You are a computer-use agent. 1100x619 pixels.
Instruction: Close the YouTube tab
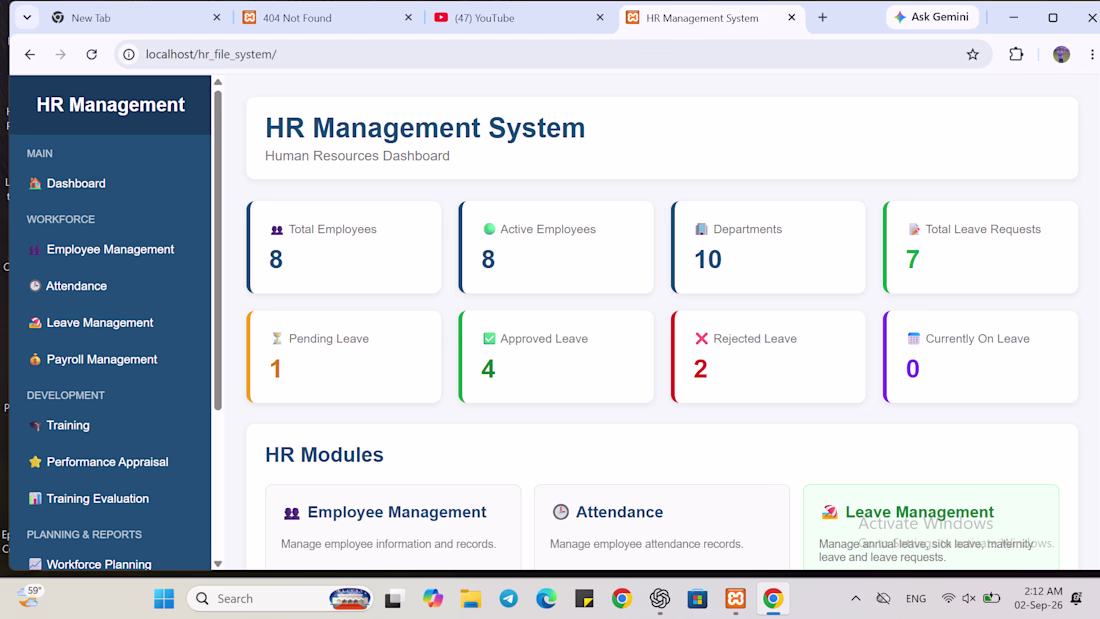click(x=600, y=18)
